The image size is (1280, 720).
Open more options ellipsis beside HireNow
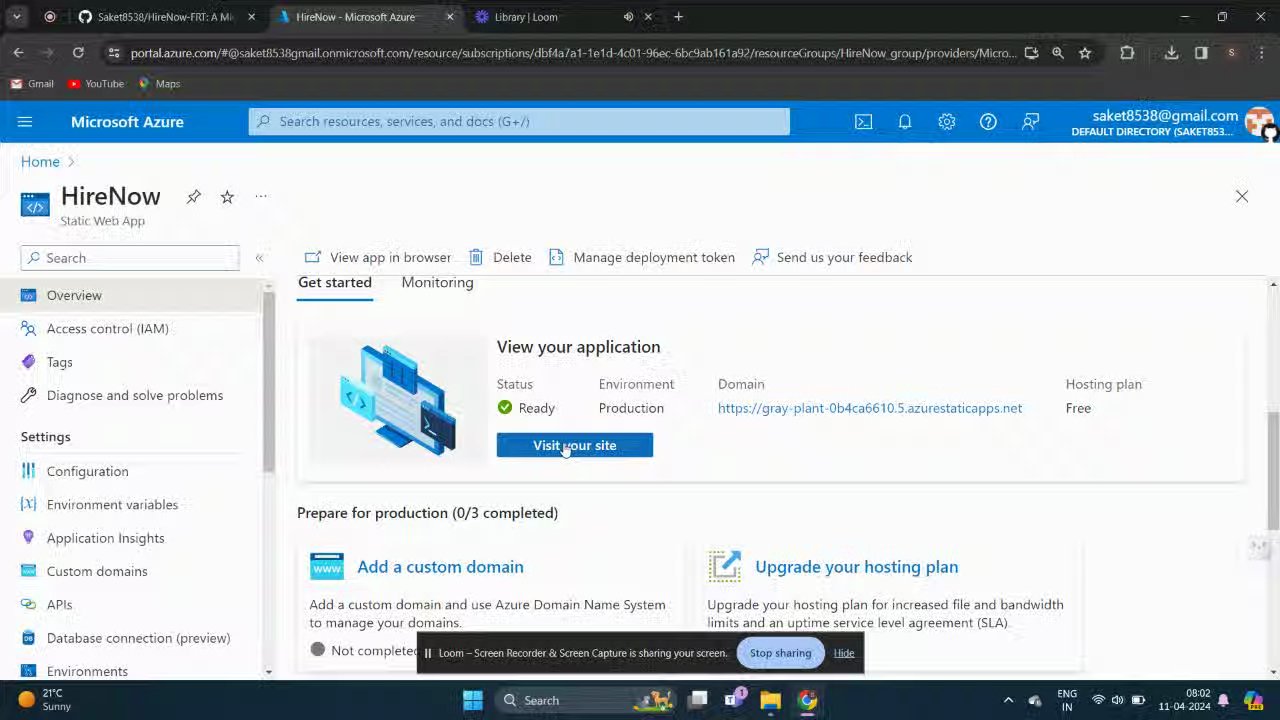[x=261, y=197]
